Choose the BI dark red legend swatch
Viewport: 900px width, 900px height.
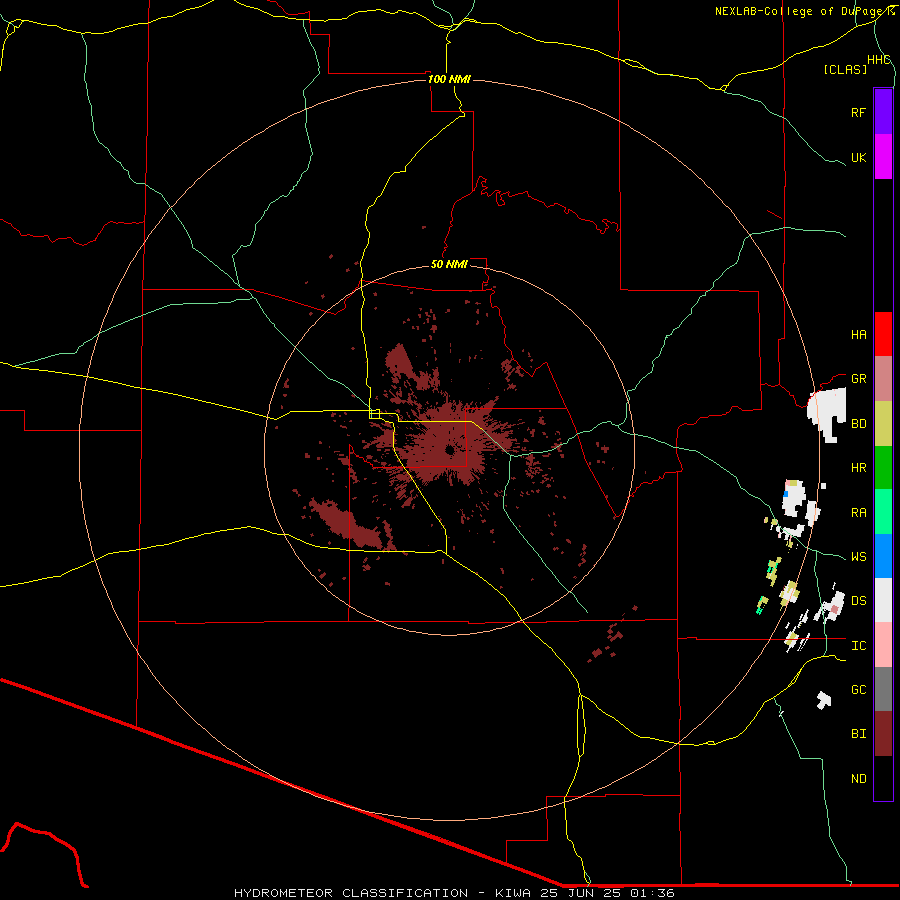(883, 734)
